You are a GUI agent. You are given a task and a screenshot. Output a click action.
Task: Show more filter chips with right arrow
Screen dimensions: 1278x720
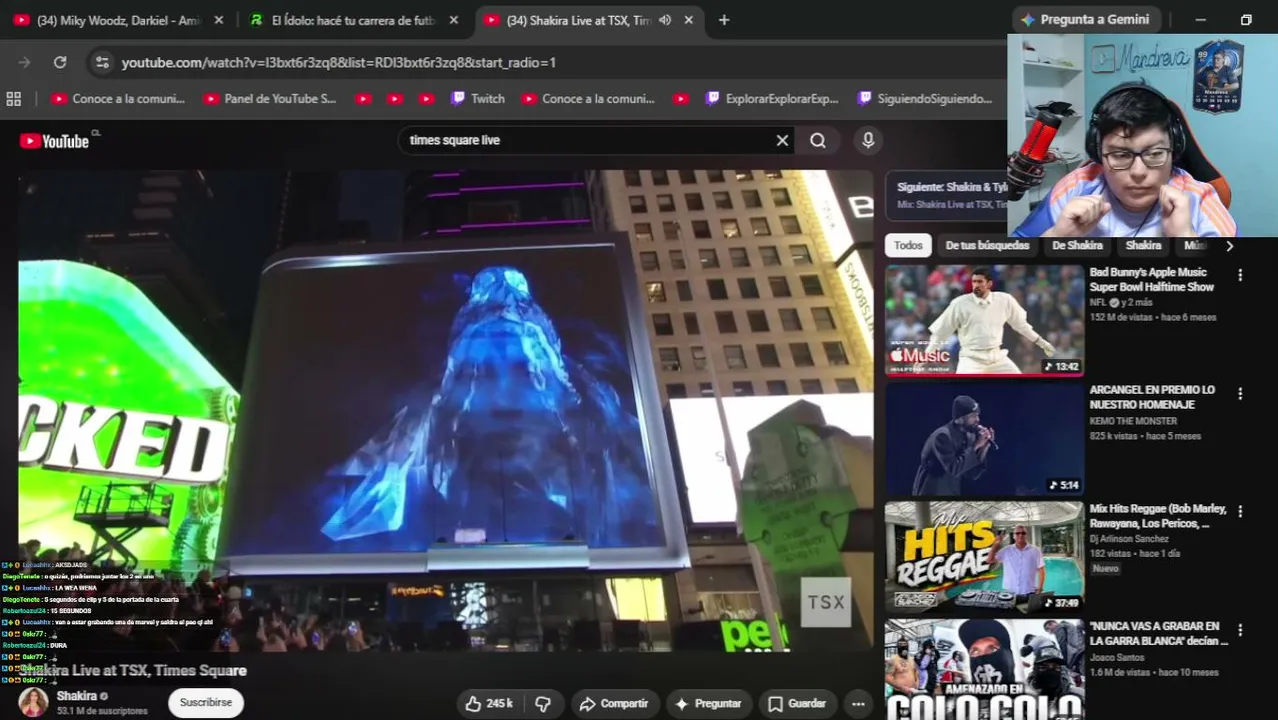(x=1229, y=245)
